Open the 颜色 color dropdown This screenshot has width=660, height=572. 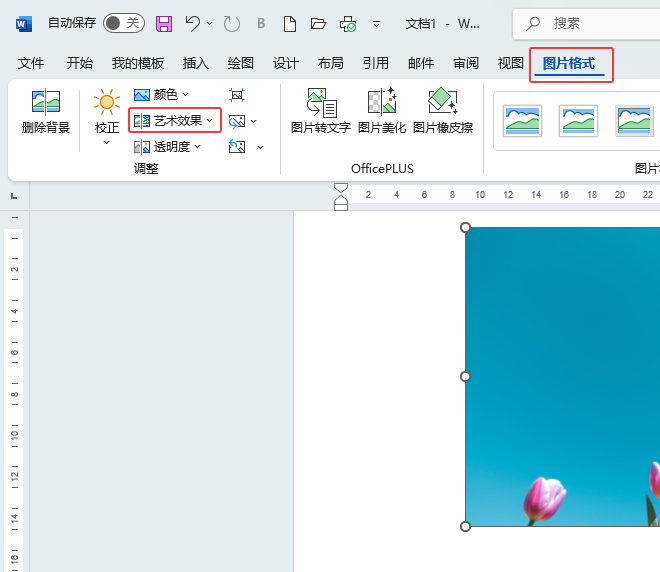pos(162,95)
